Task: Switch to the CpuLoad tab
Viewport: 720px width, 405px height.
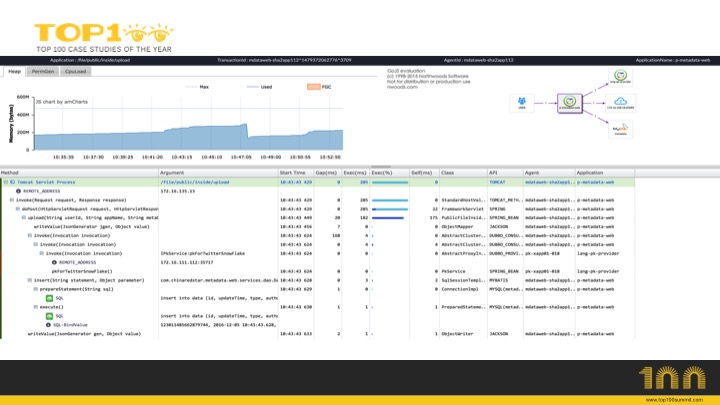Action: [75, 71]
